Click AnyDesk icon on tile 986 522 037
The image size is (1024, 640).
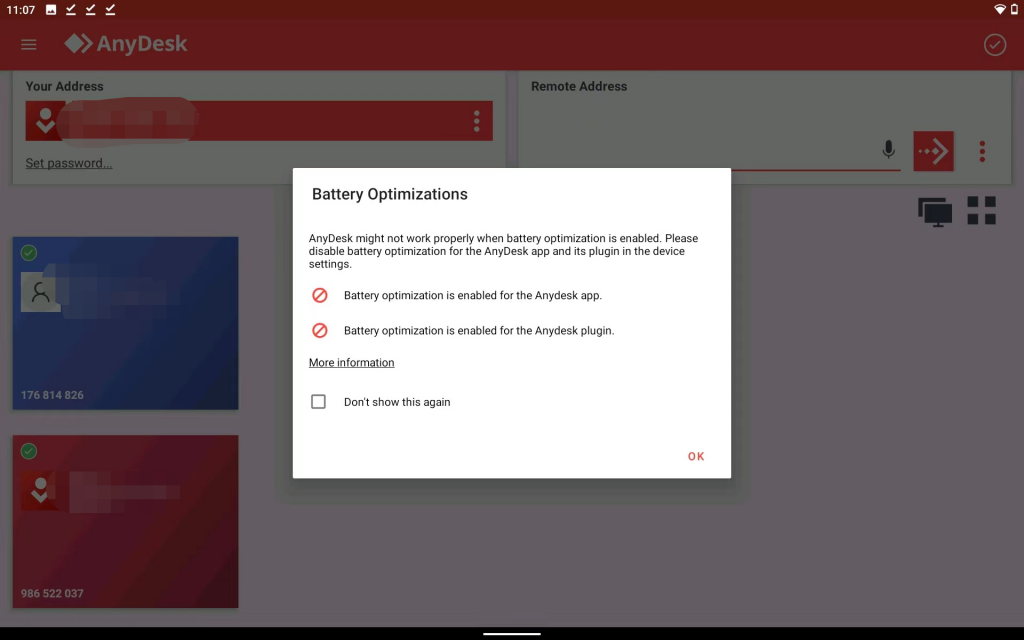[x=40, y=490]
